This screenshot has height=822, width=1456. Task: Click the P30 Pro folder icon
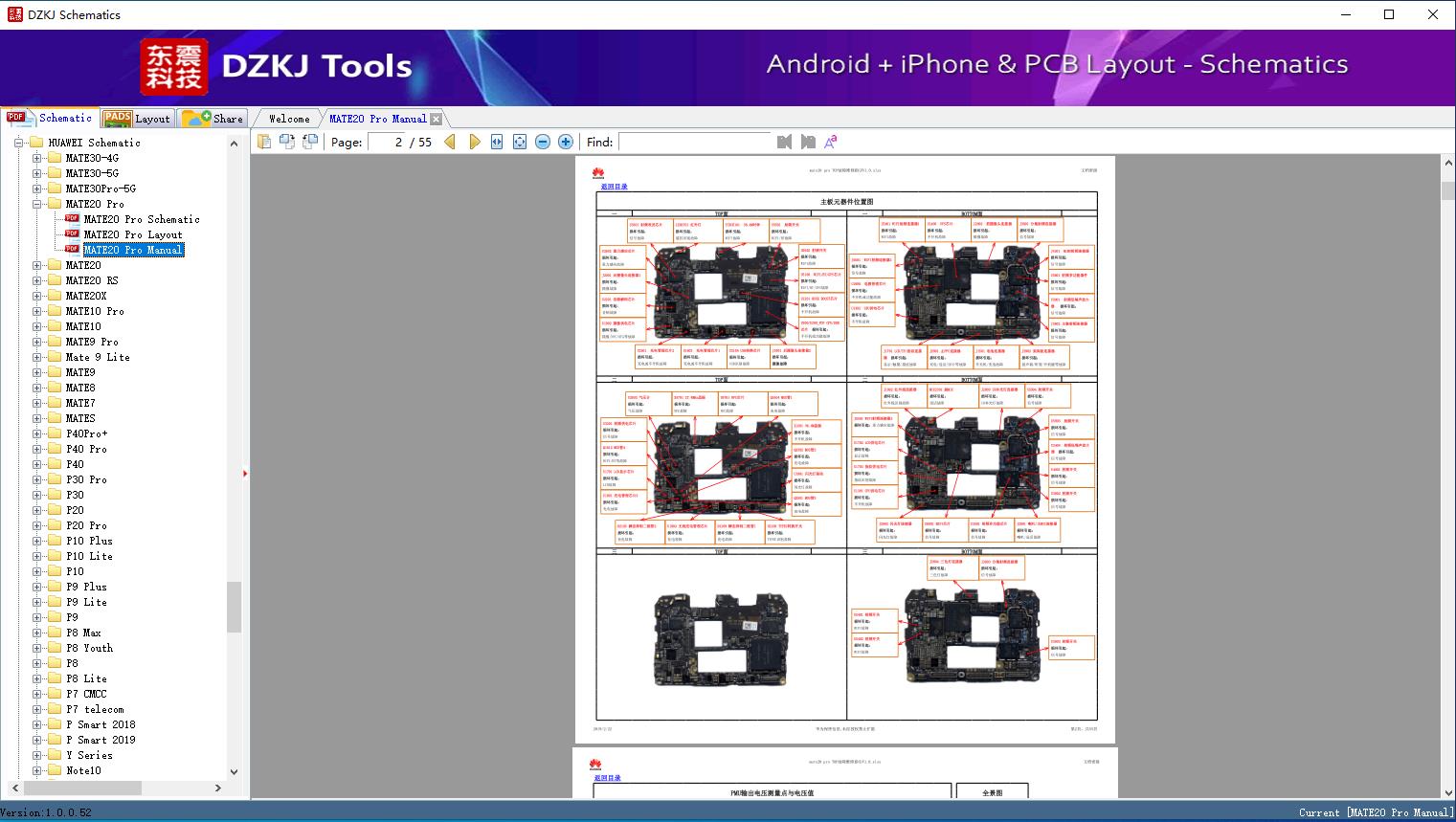click(55, 479)
